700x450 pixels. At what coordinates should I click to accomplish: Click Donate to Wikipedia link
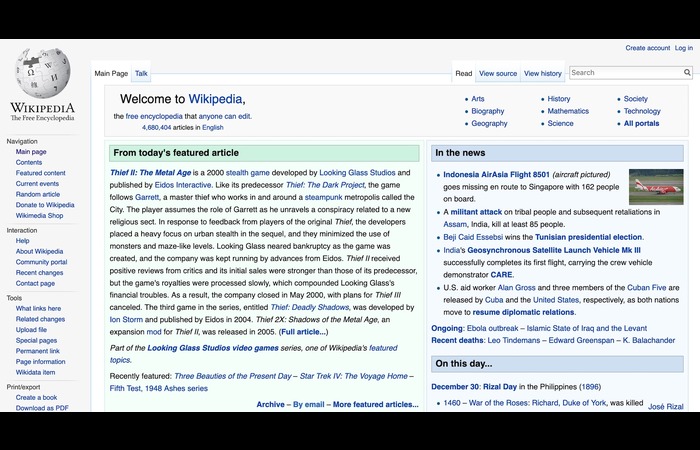coord(45,205)
